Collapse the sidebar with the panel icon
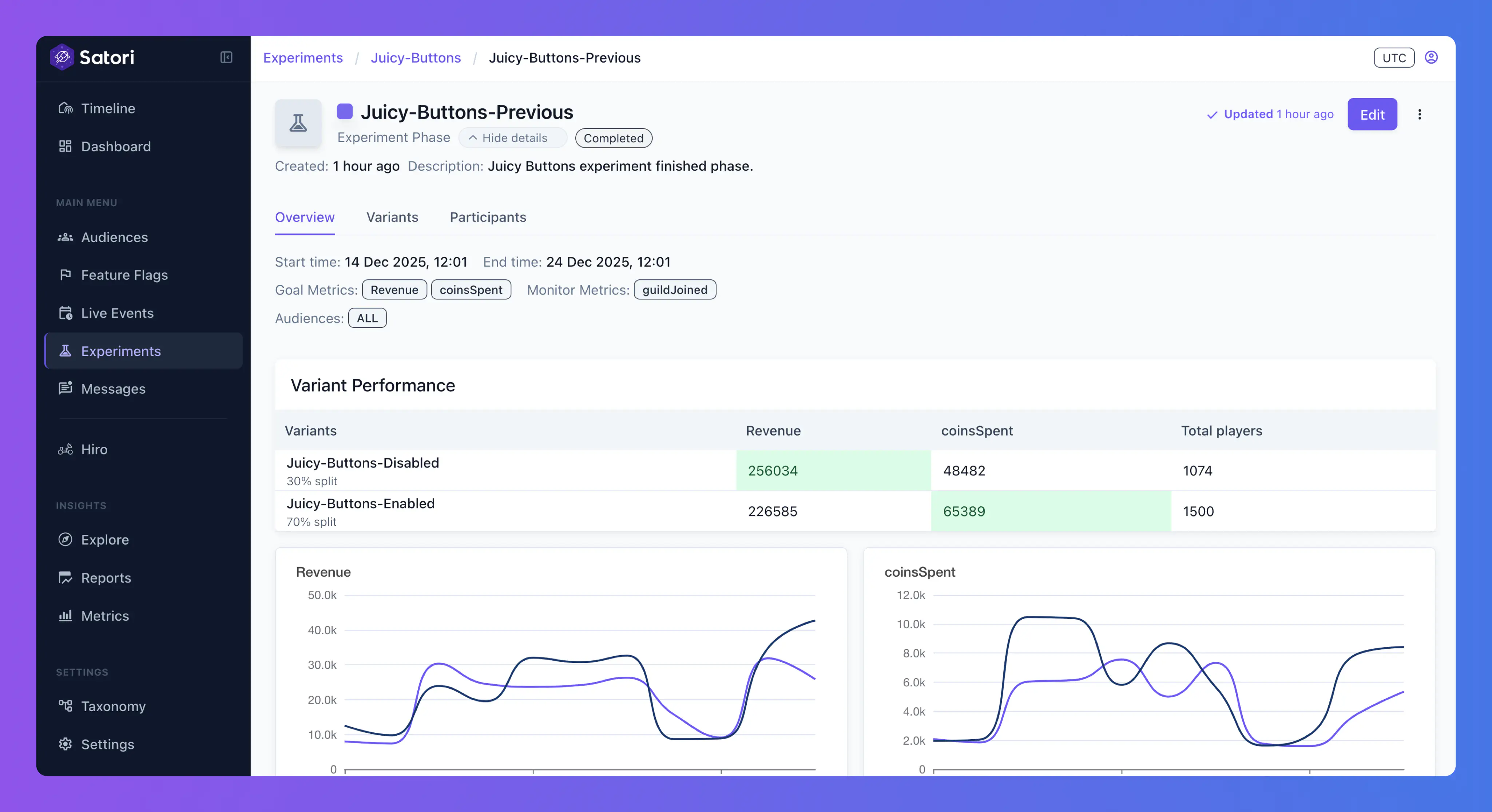The image size is (1492, 812). [x=226, y=57]
